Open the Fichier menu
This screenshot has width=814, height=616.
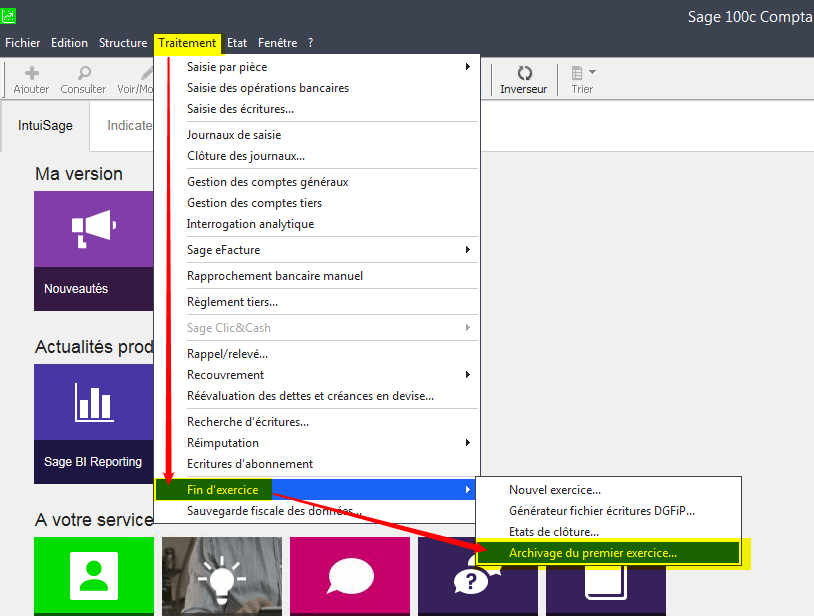23,43
